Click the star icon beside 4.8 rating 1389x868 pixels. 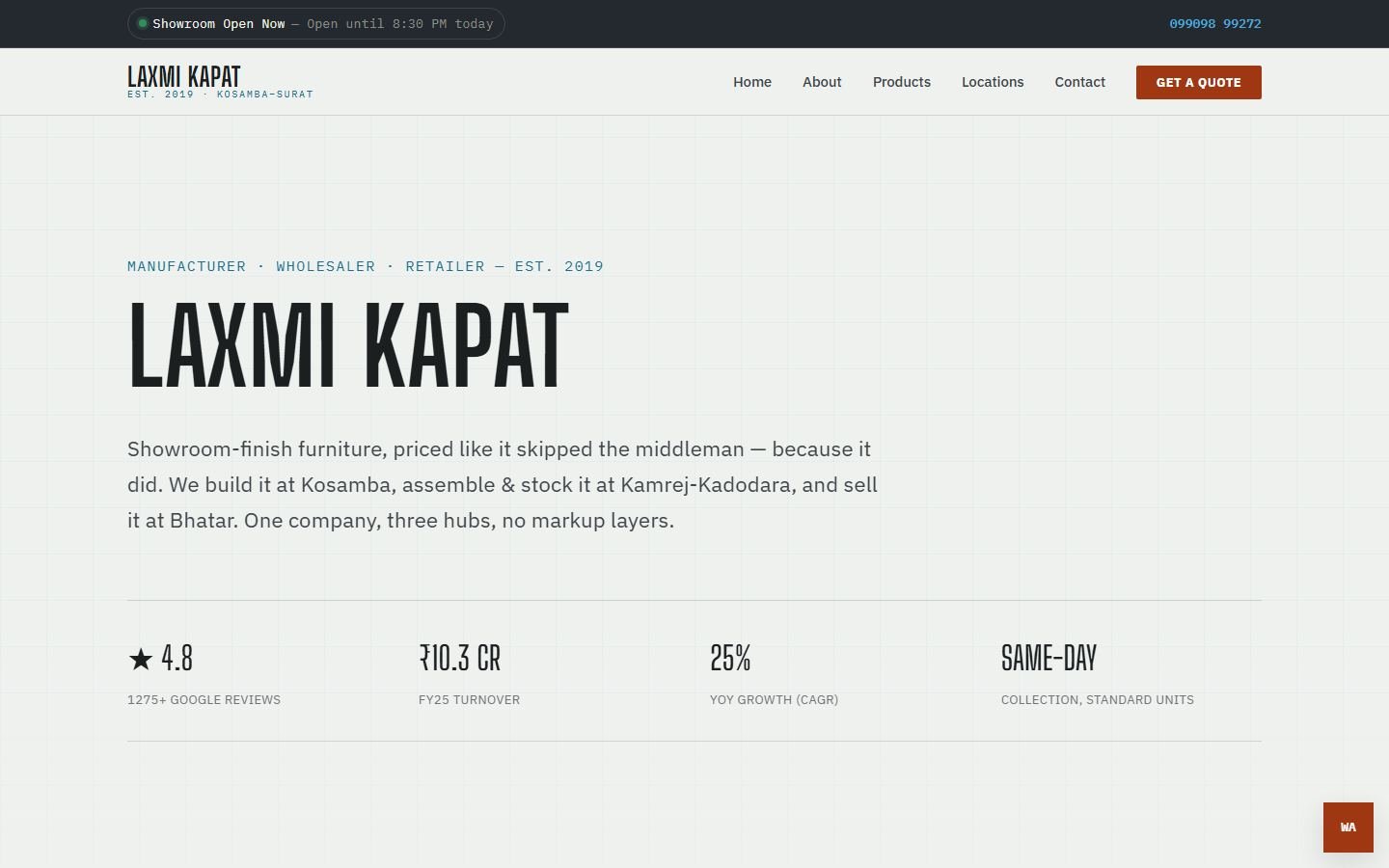pos(141,659)
